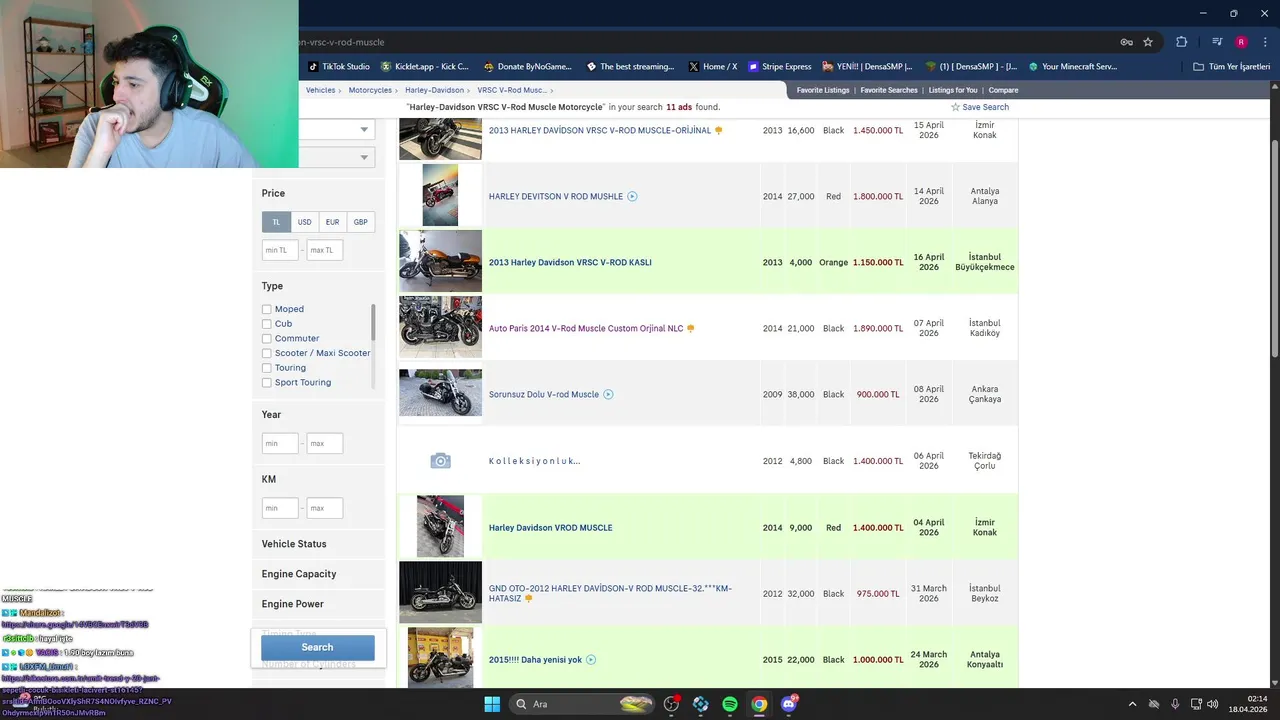
Task: Check the Commuter type checkbox
Action: coord(267,339)
